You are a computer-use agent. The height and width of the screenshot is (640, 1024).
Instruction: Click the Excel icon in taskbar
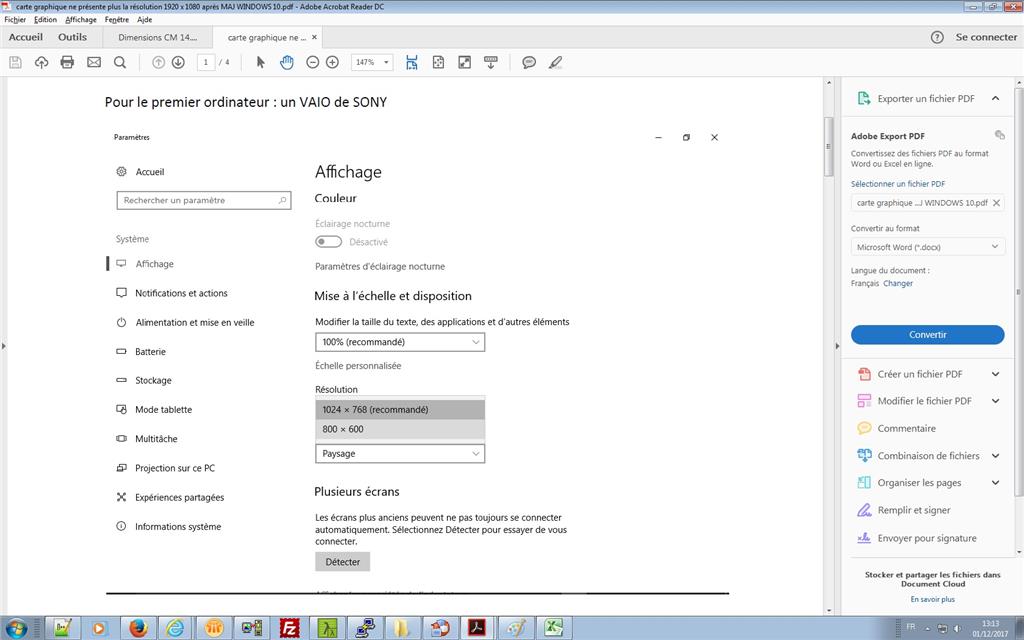pos(554,628)
